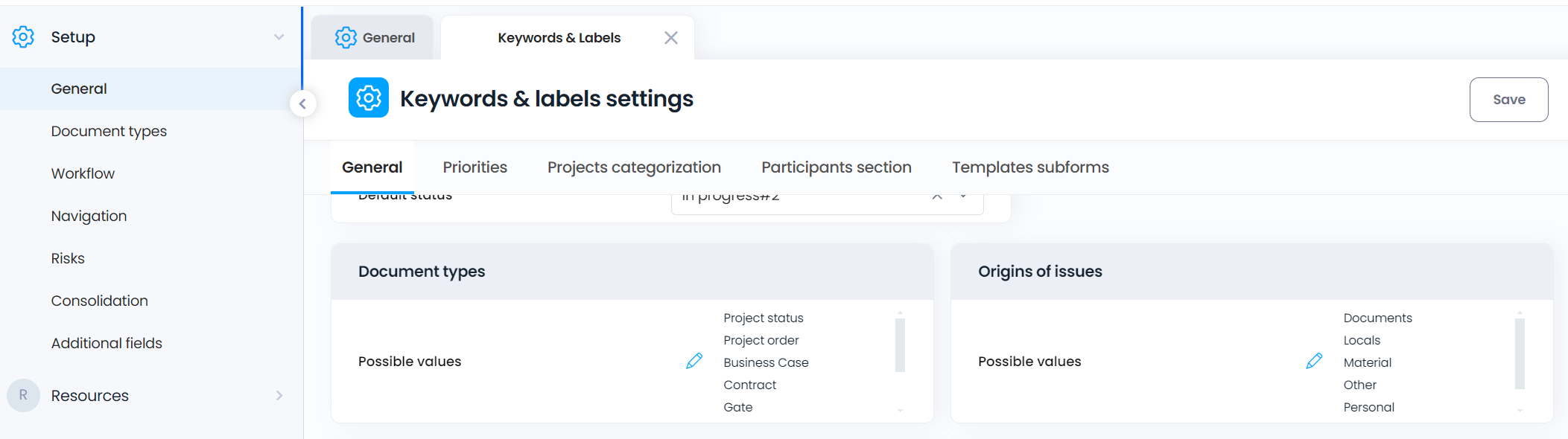Viewport: 1568px width, 439px height.
Task: Click the Origins of issues list scrollbar
Action: pos(1520,353)
